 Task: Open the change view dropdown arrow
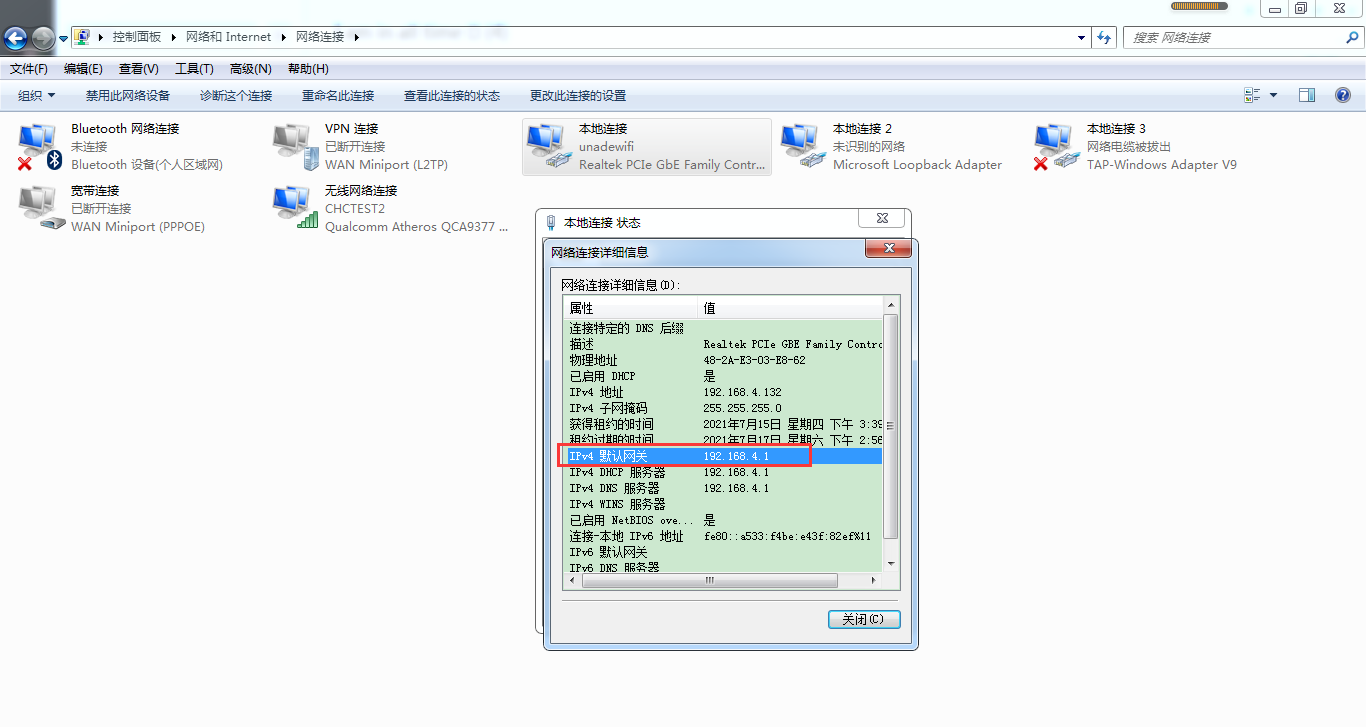coord(1273,95)
